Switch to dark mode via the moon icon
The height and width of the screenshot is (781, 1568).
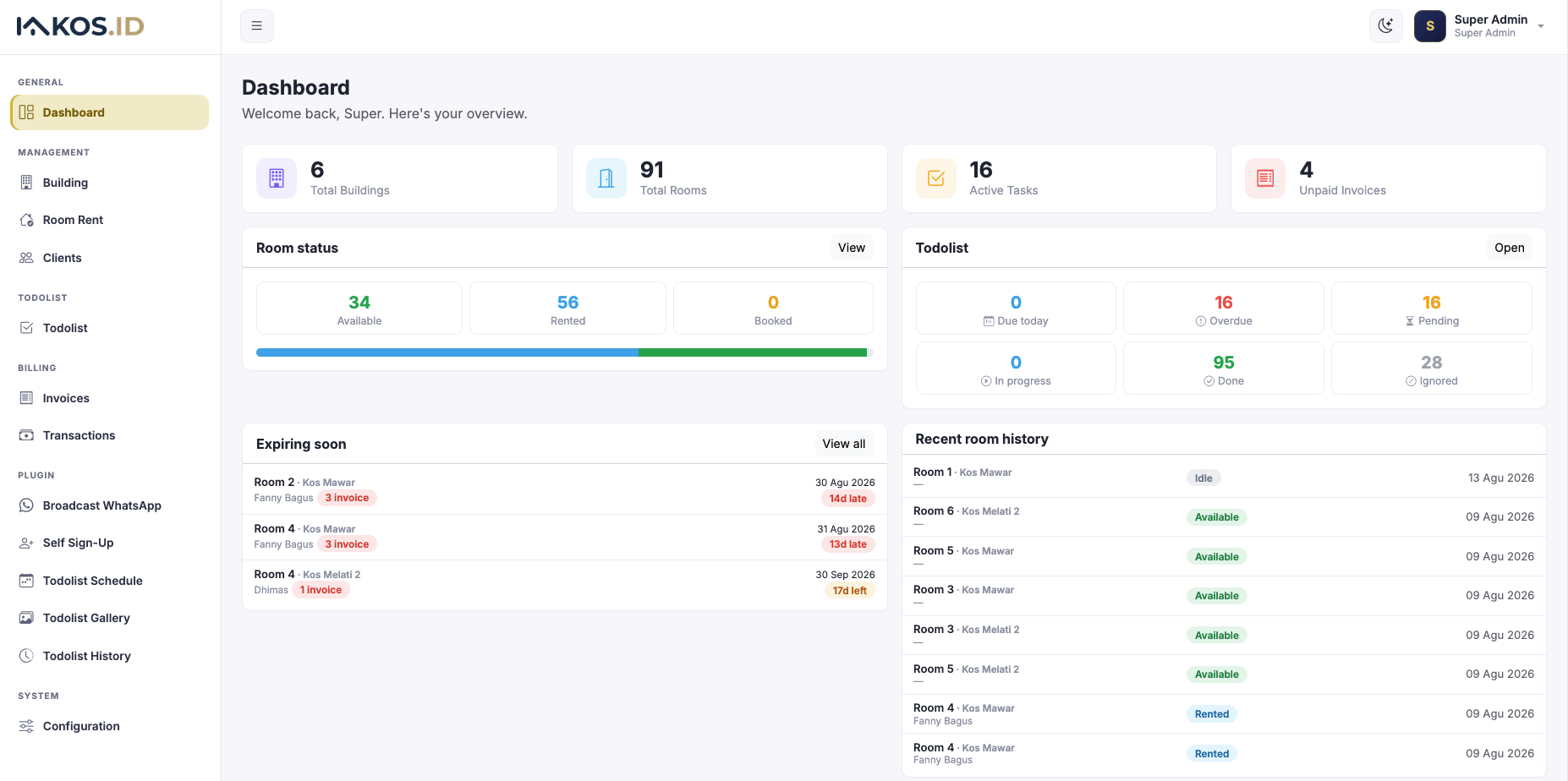1385,26
